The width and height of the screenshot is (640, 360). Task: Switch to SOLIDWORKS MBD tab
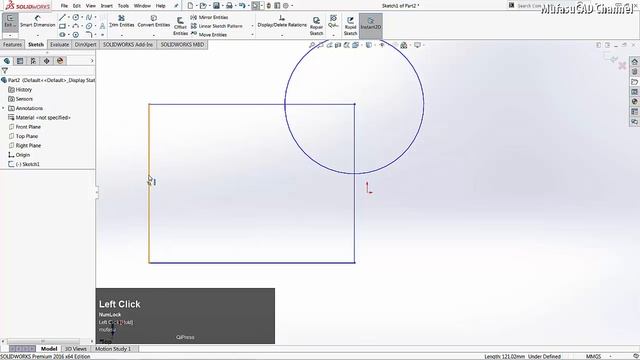[182, 44]
